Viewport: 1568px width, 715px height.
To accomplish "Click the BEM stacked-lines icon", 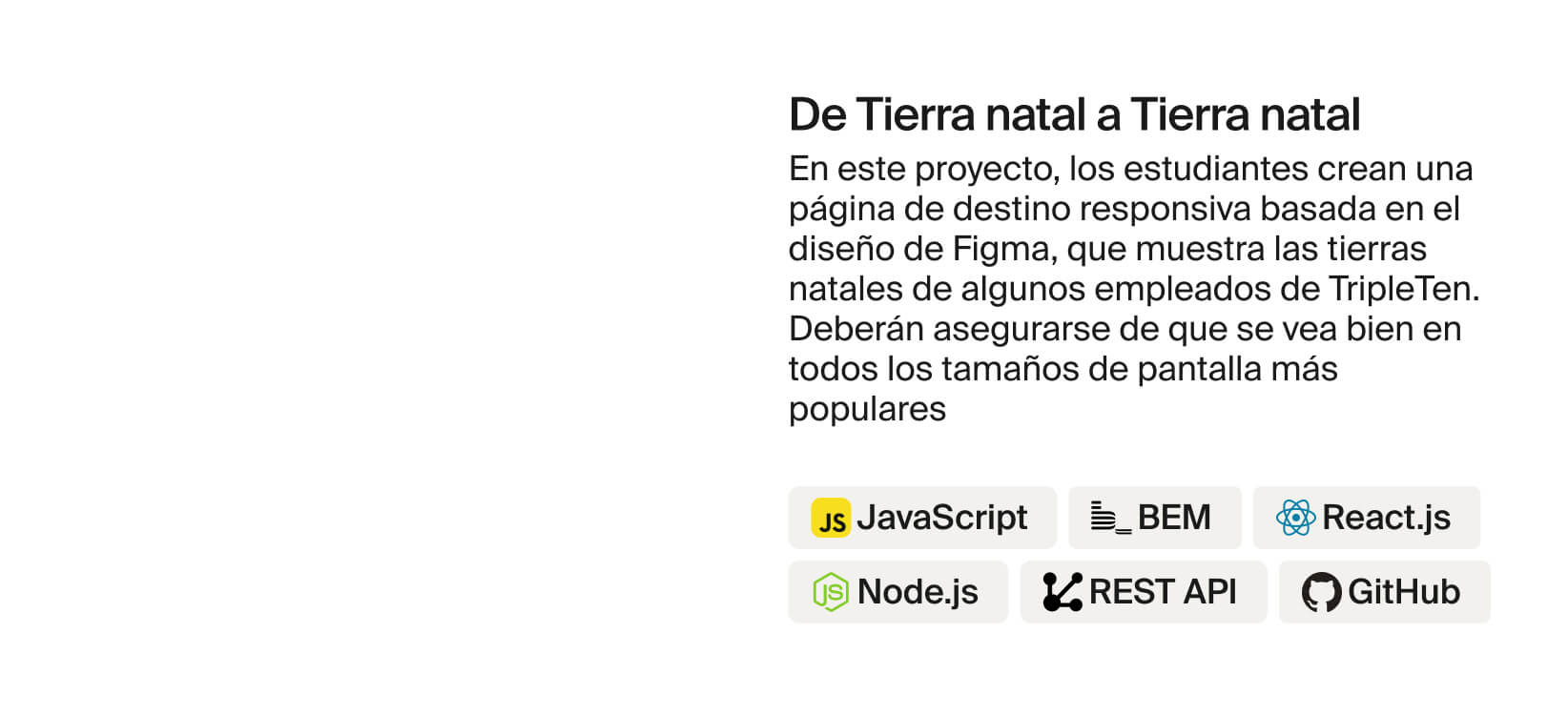I will click(x=1111, y=517).
